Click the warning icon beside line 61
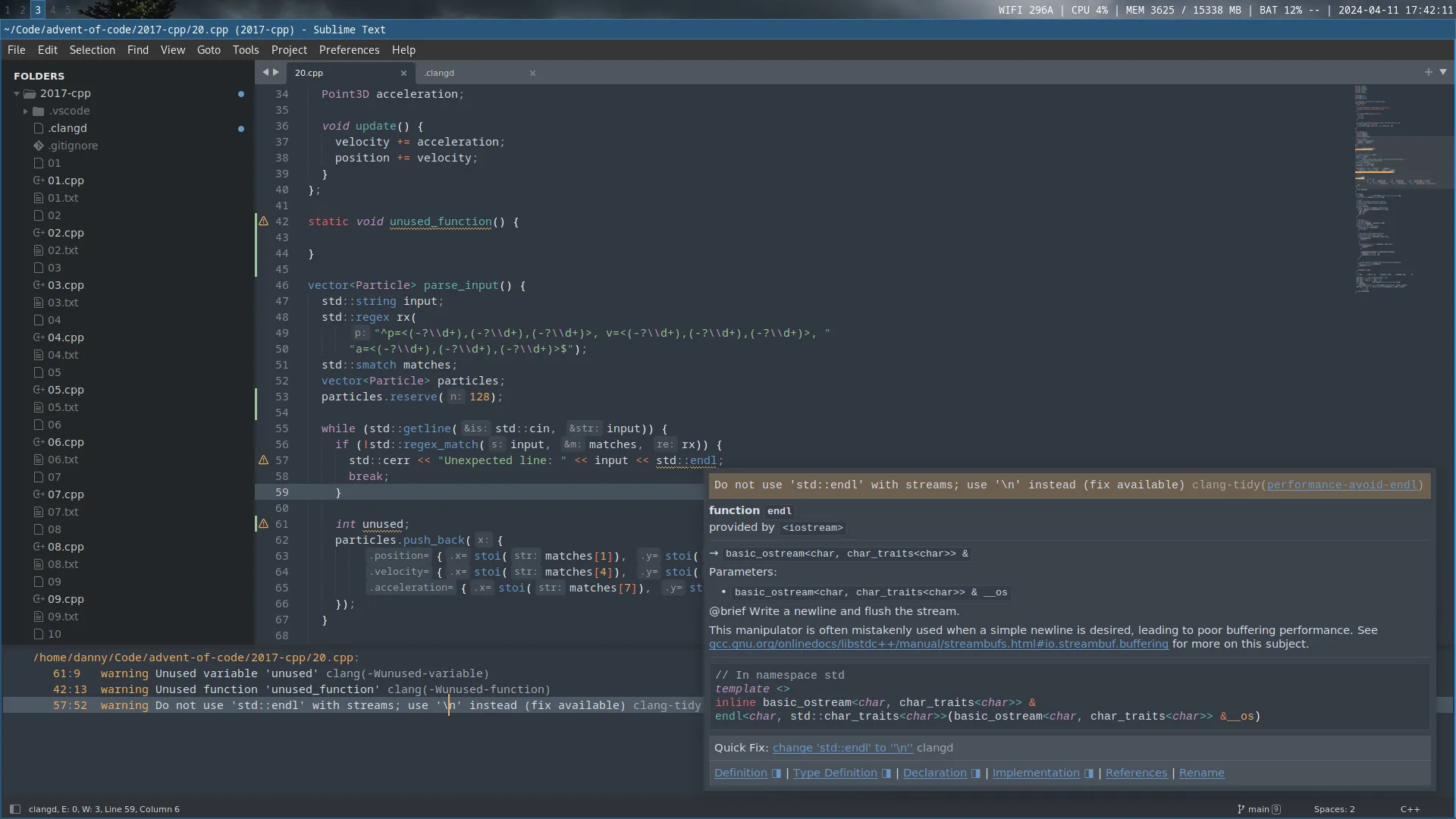This screenshot has width=1456, height=819. tap(263, 524)
